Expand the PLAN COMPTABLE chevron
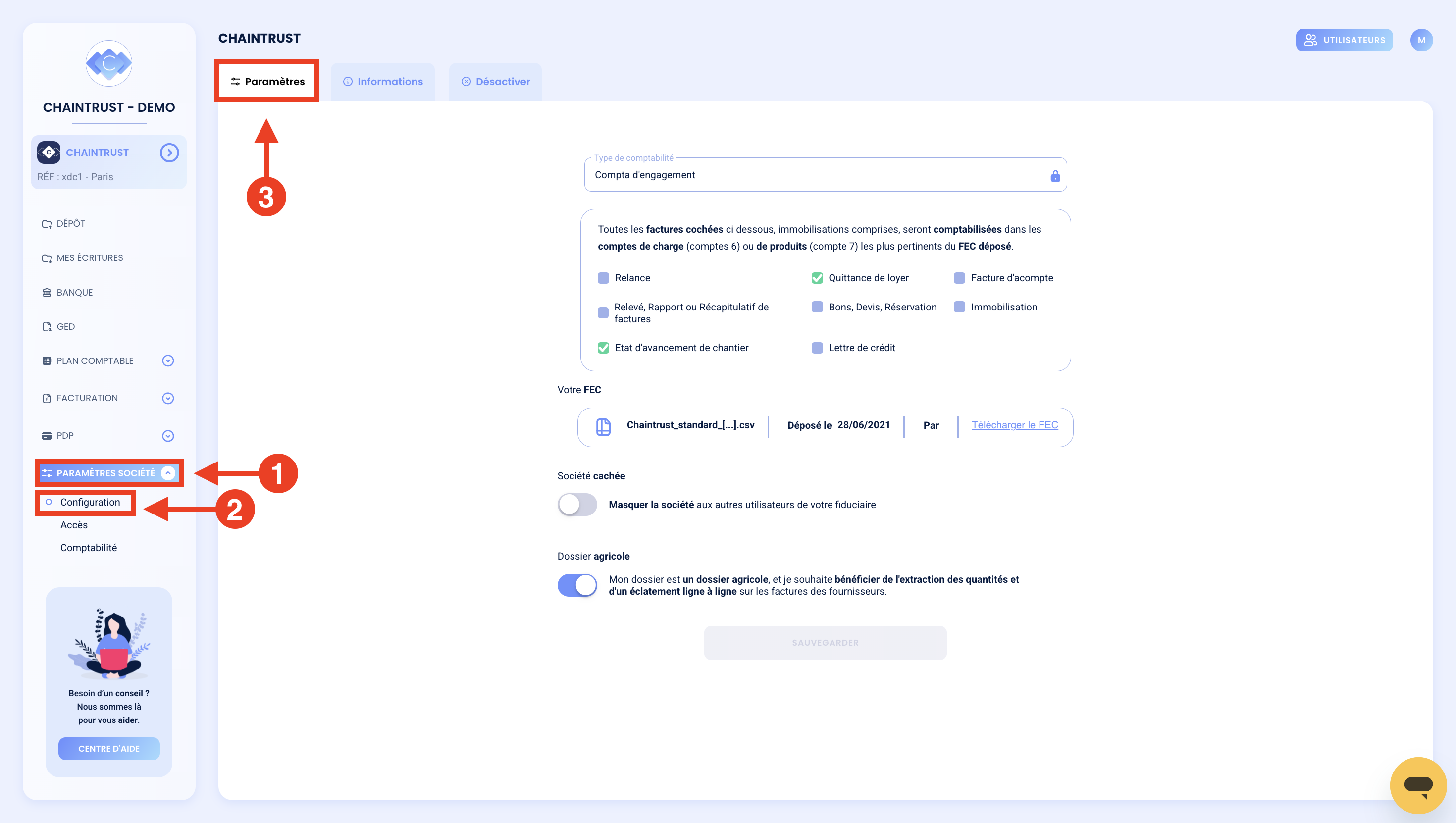The width and height of the screenshot is (1456, 823). pyautogui.click(x=168, y=360)
